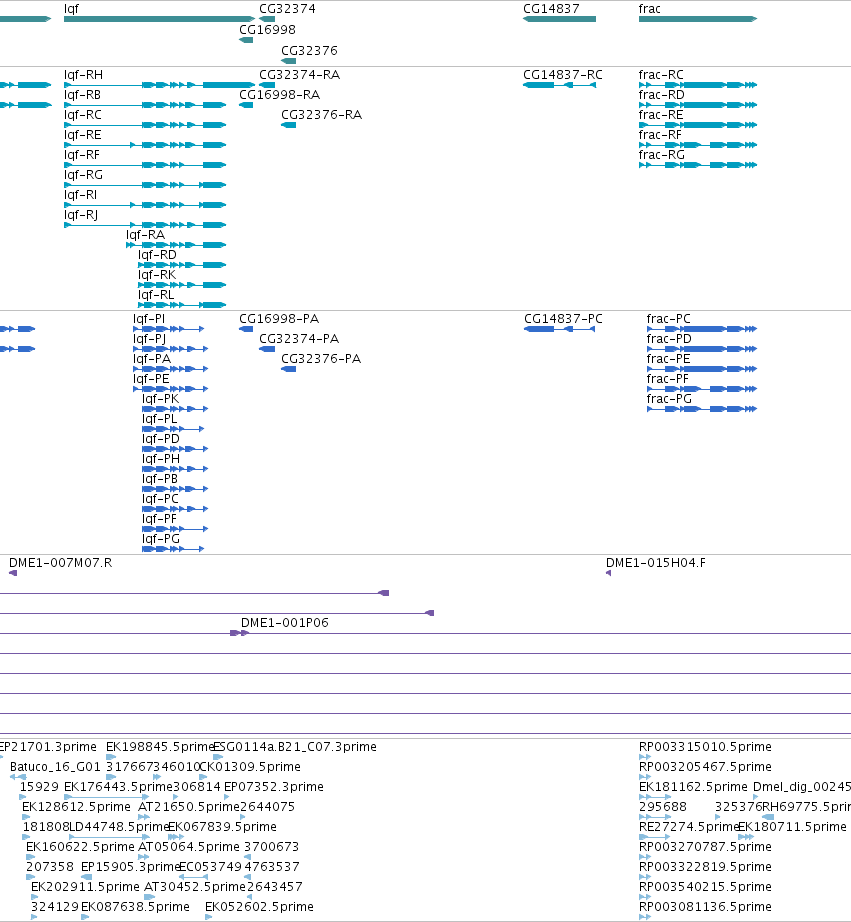Viewport: 851px width, 922px height.
Task: Click transcript label lqf-RC
Action: pos(83,115)
